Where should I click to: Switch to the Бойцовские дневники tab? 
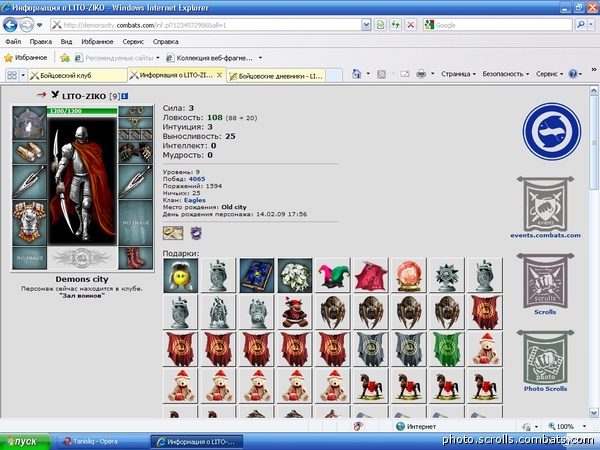(x=276, y=76)
